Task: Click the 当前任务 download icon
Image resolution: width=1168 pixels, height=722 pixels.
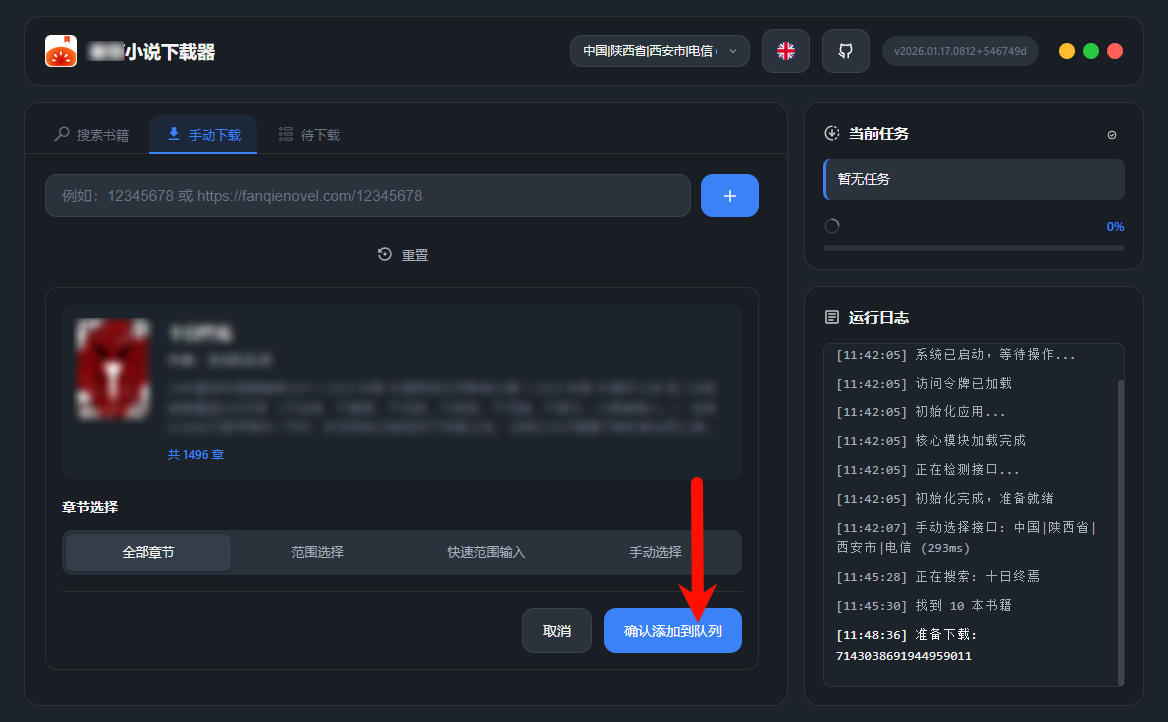Action: click(x=831, y=134)
